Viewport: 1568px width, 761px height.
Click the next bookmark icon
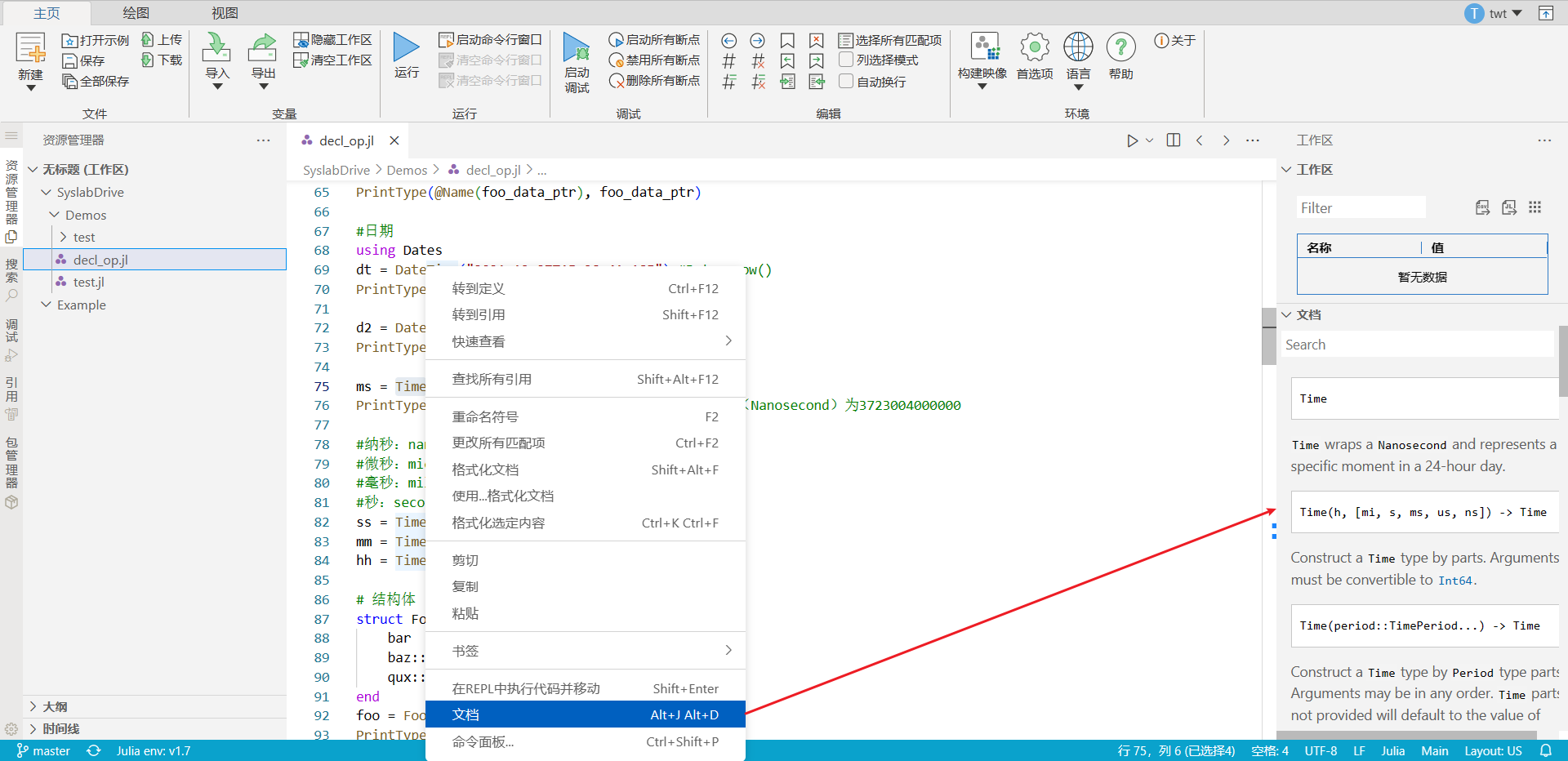[817, 60]
